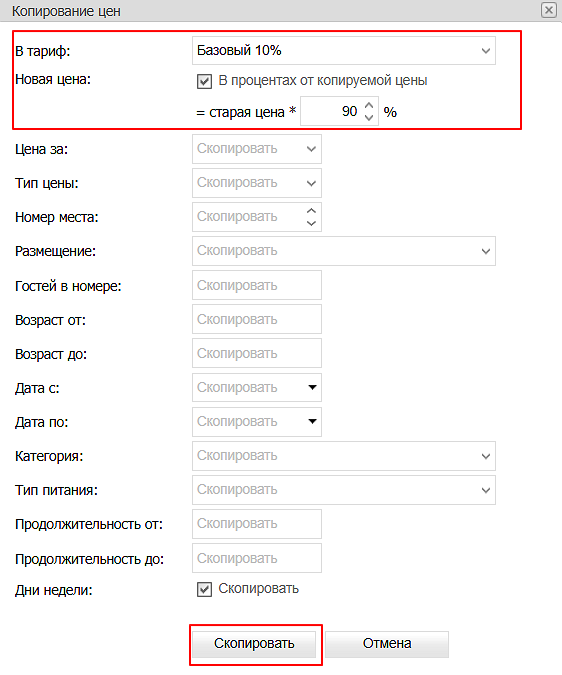This screenshot has height=675, width=562.
Task: Toggle the Дни недели Скопировать checkbox
Action: pos(204,589)
